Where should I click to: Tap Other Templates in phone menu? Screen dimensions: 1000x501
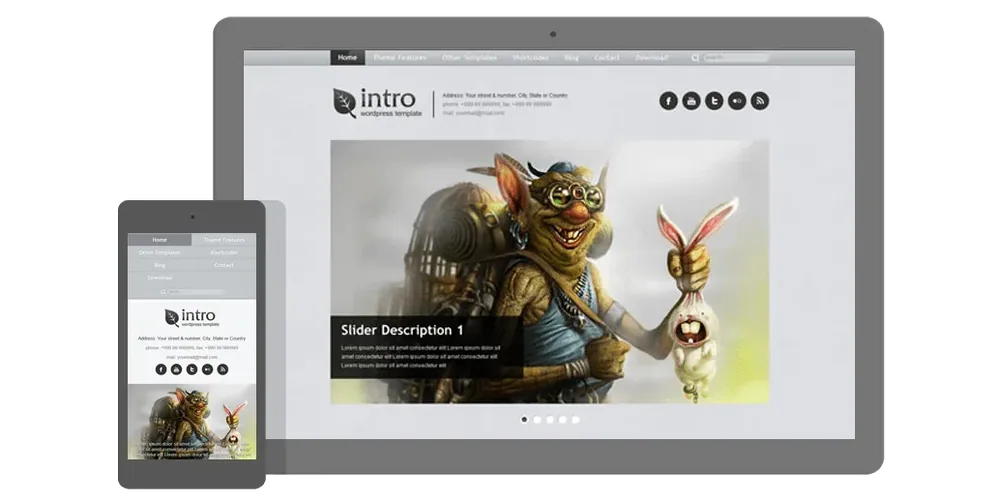159,252
